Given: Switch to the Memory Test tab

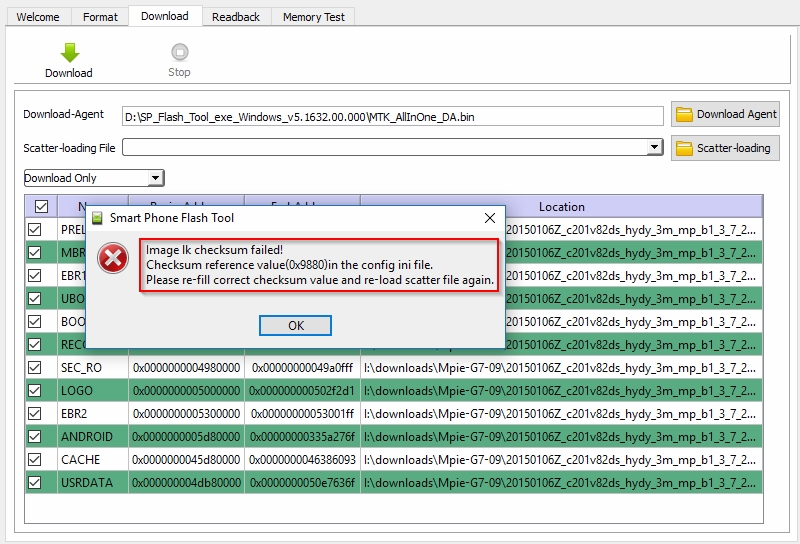Looking at the screenshot, I should pyautogui.click(x=314, y=17).
